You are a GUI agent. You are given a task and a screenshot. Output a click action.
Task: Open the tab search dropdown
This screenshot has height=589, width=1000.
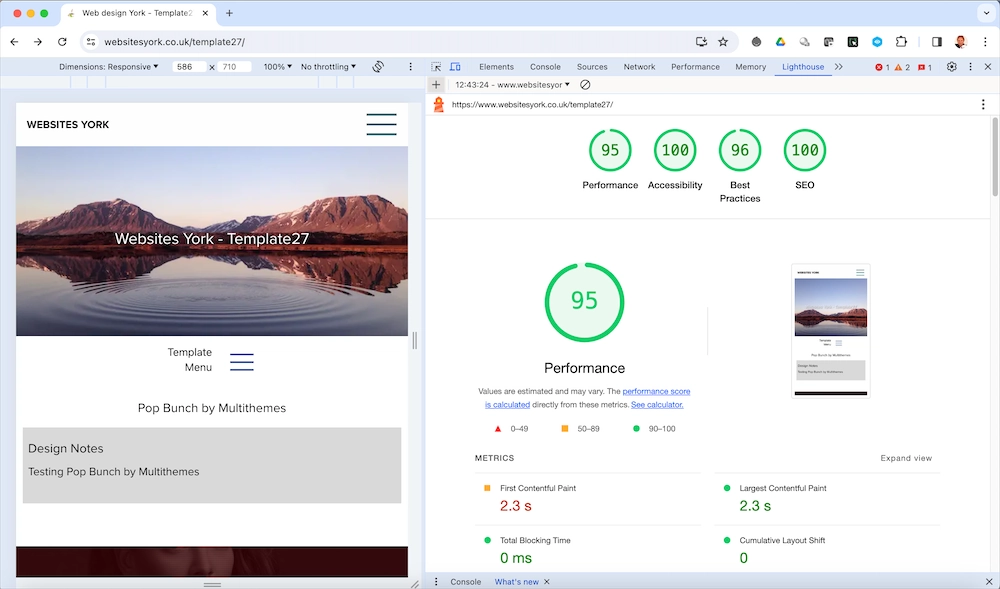(x=986, y=13)
